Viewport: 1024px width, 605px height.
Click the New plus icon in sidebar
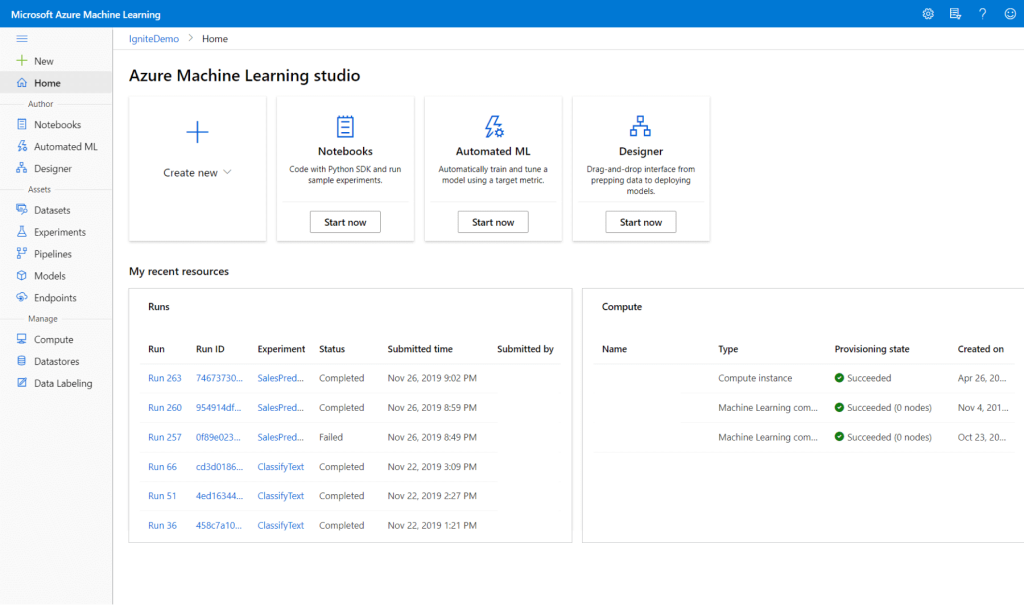pyautogui.click(x=22, y=61)
